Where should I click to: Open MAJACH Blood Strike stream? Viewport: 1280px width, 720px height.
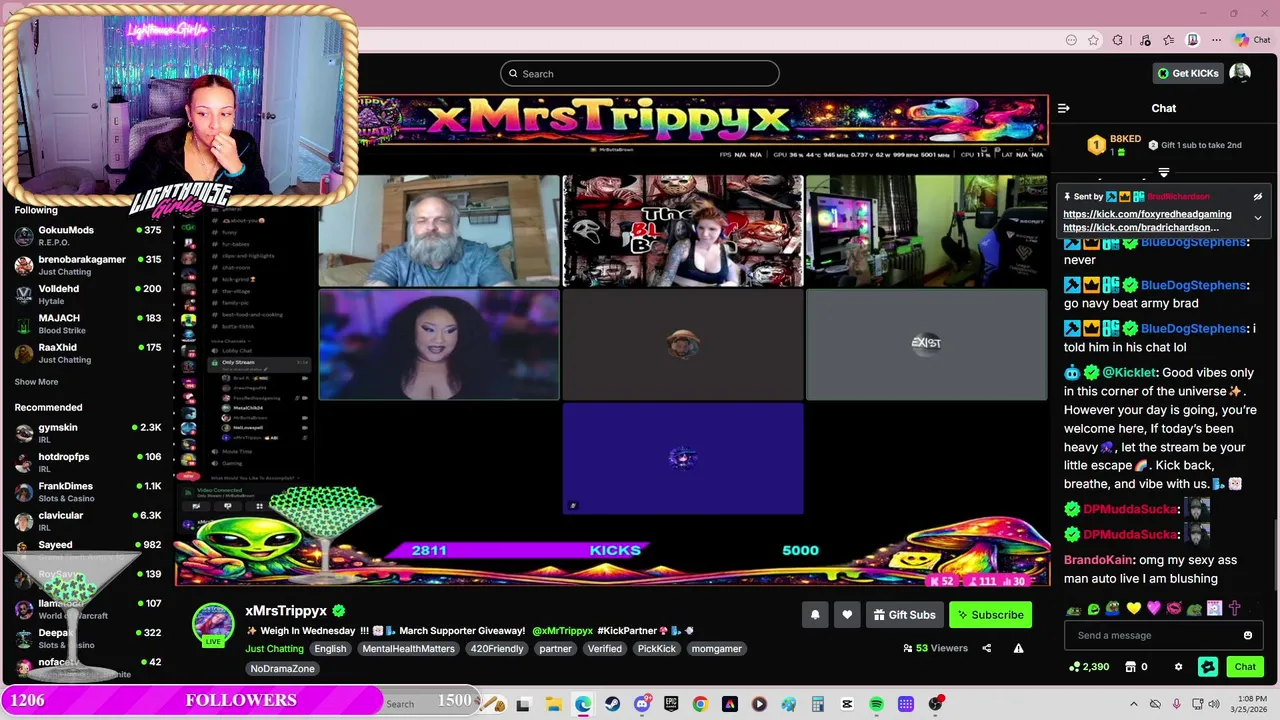(x=88, y=324)
